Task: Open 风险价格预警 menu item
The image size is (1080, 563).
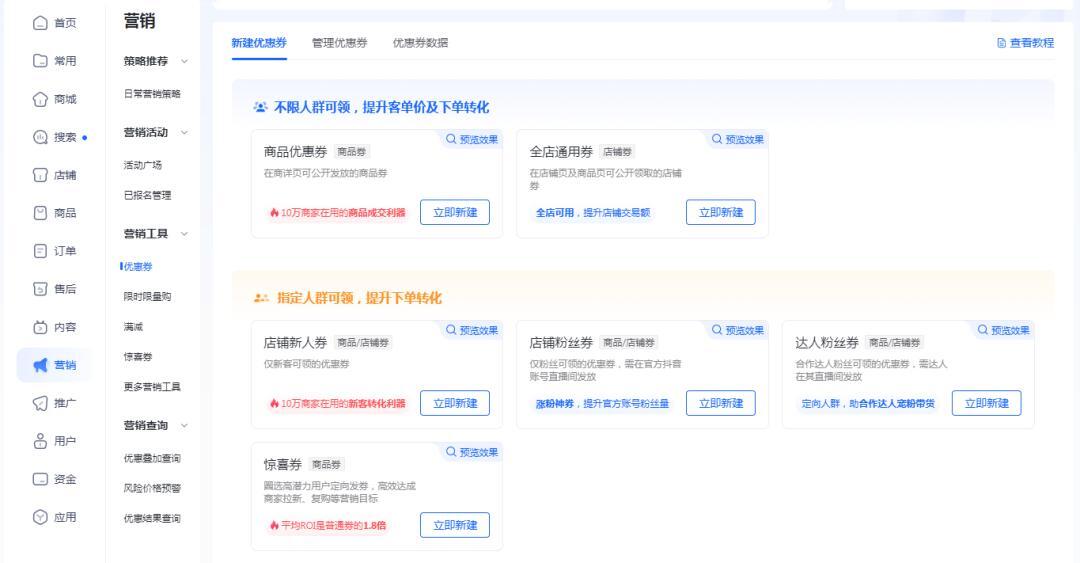Action: point(152,488)
